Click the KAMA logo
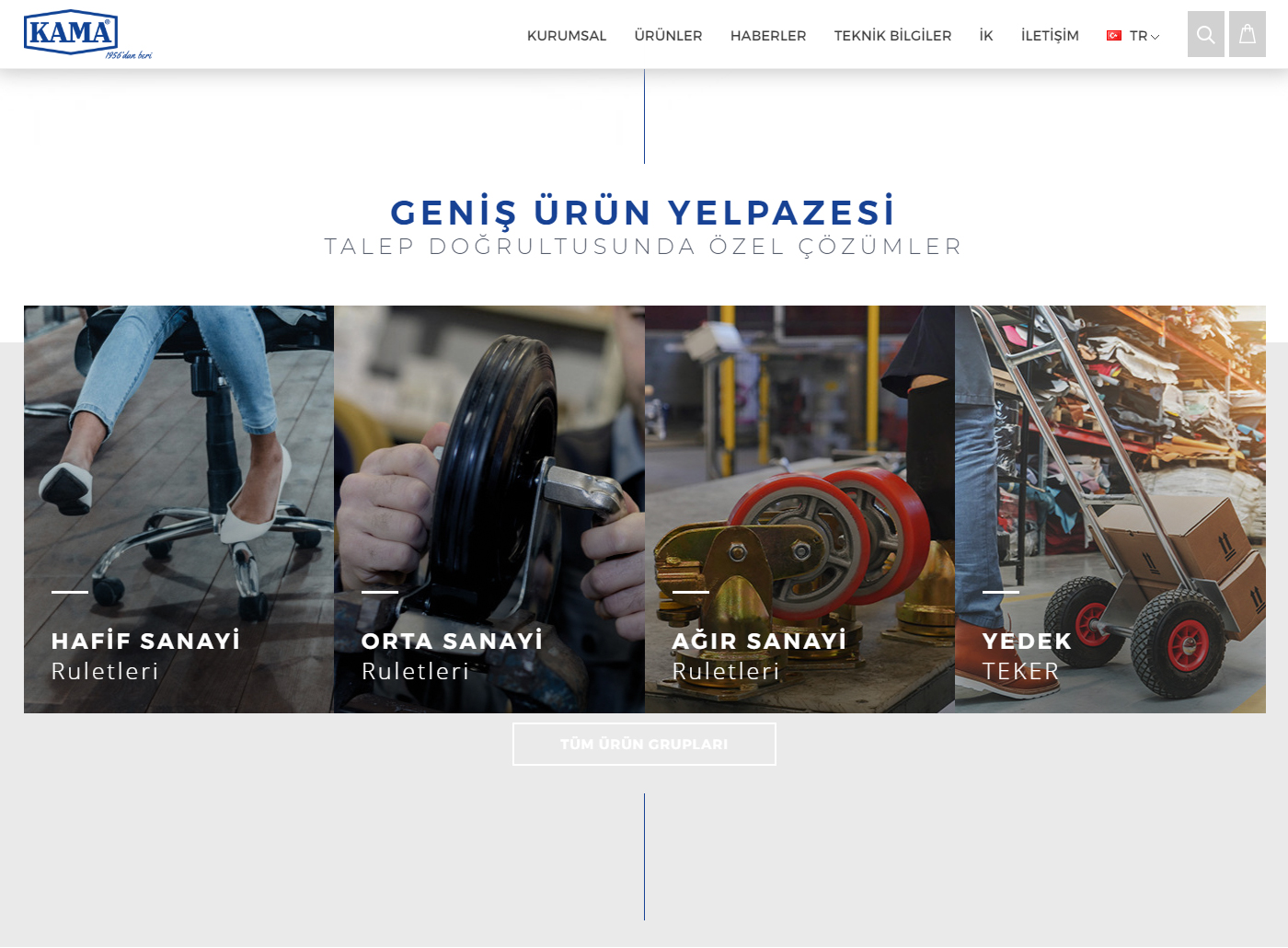 (87, 35)
